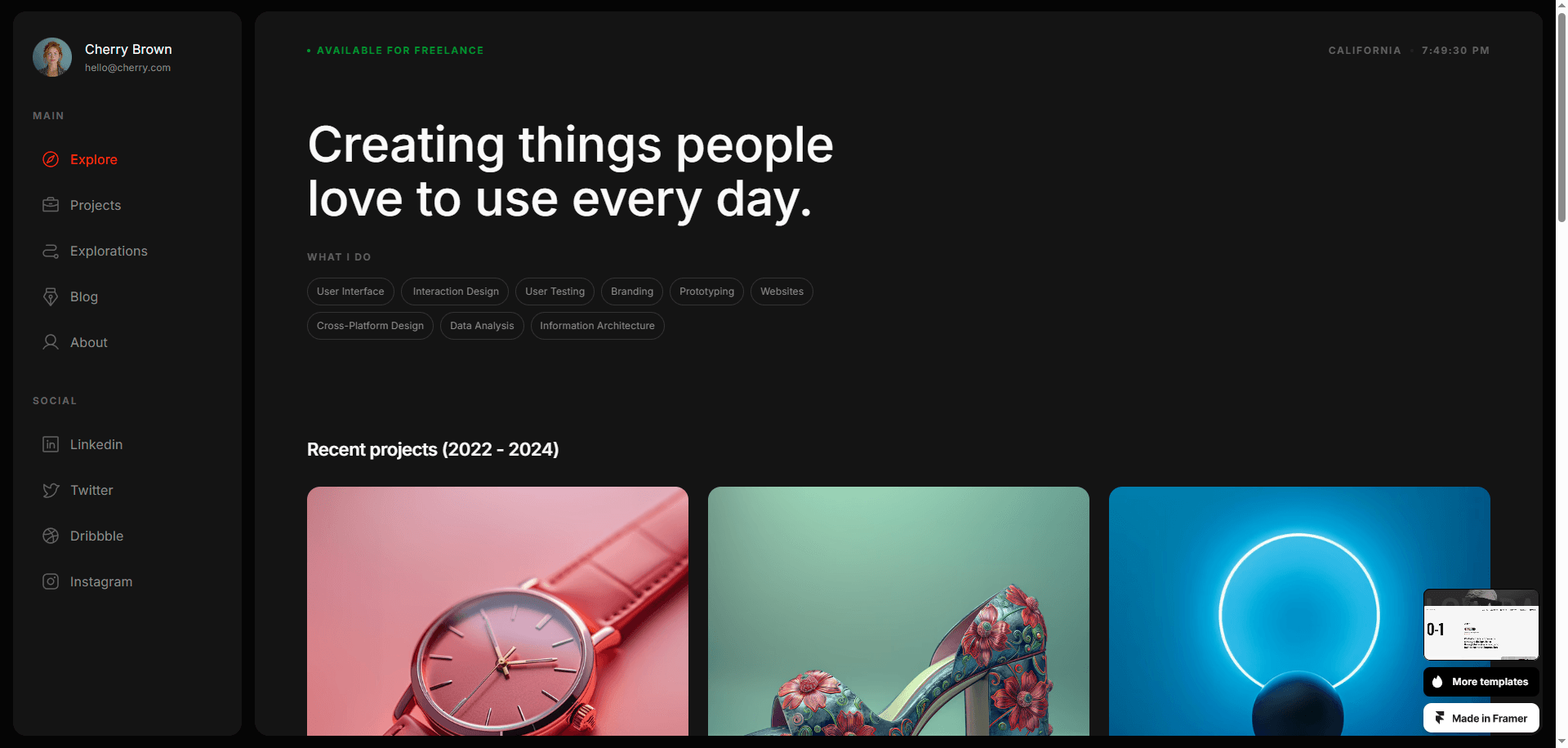Open the pink watch project thumbnail

pyautogui.click(x=497, y=612)
